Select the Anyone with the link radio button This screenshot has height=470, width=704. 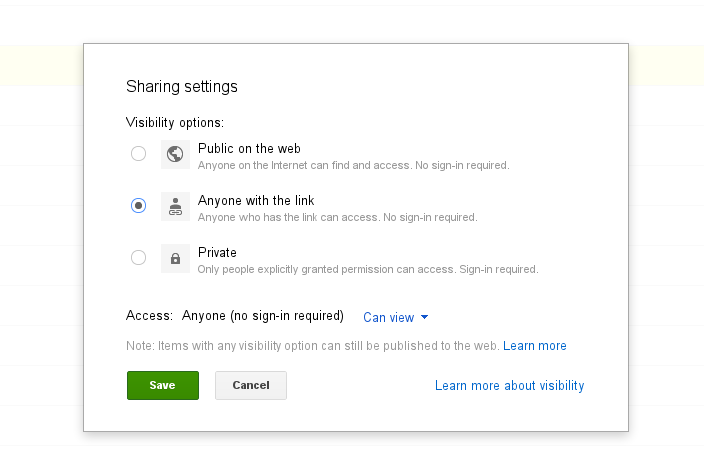[138, 205]
